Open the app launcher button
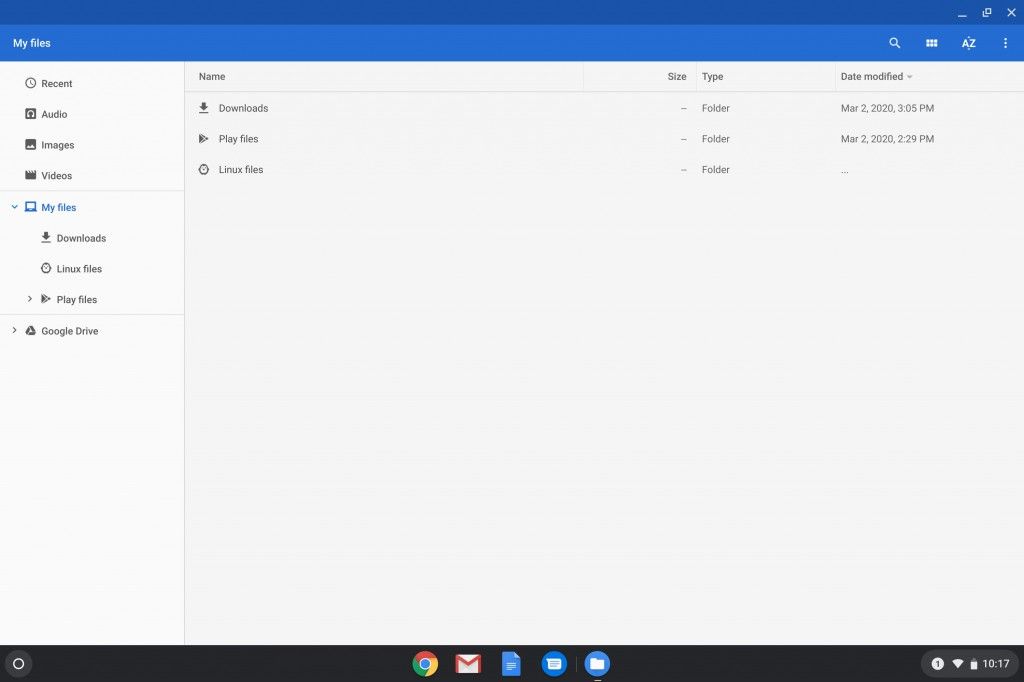The image size is (1024, 682). coord(17,663)
